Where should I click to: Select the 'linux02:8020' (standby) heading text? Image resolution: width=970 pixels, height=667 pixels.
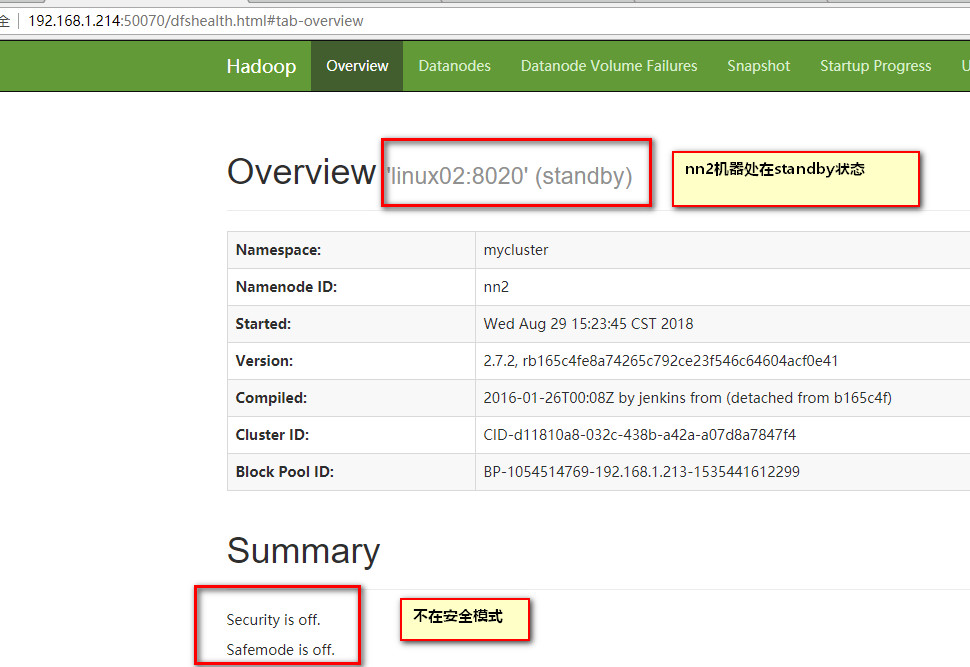point(510,176)
